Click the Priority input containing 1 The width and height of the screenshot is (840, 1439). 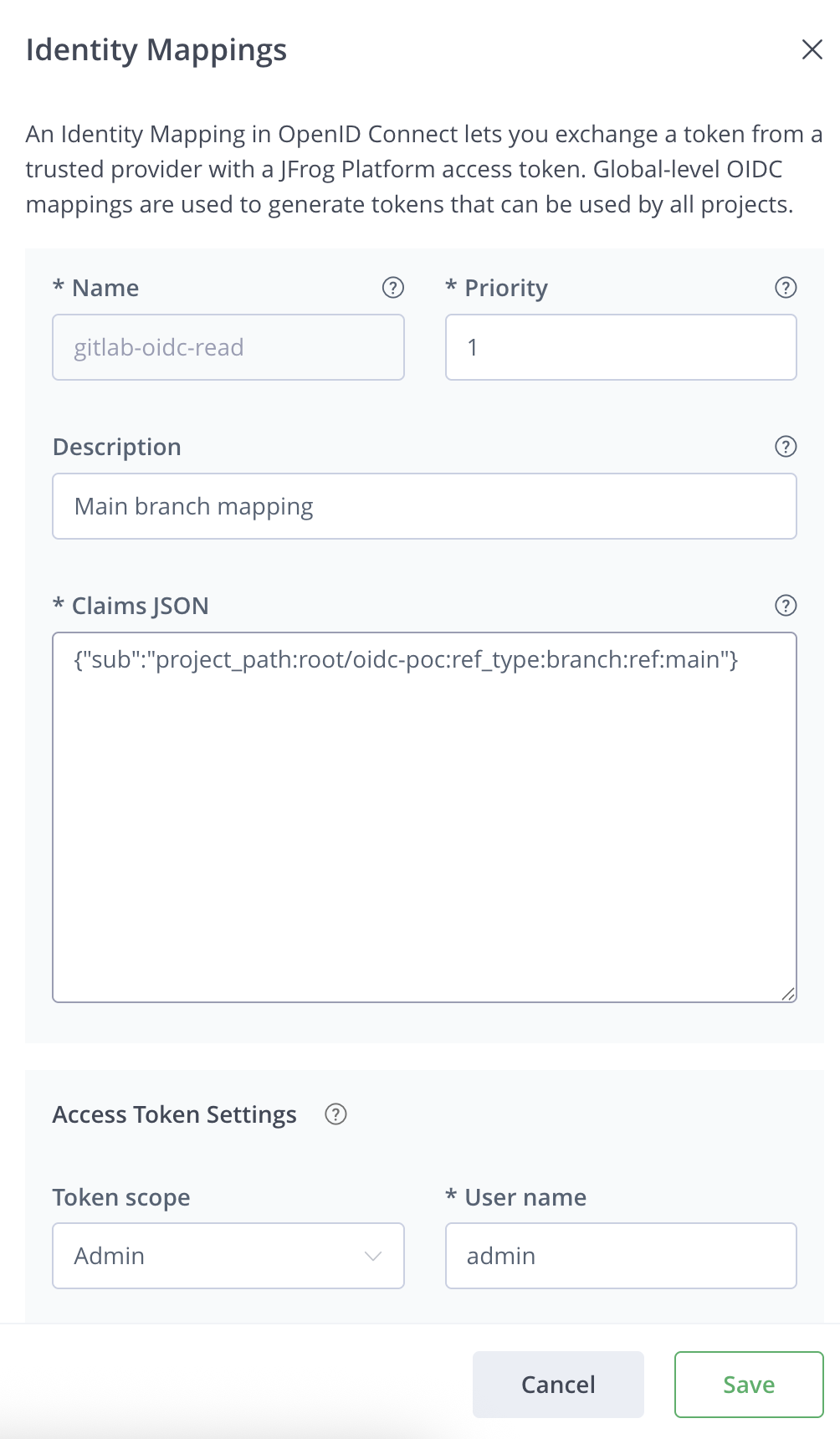tap(620, 347)
